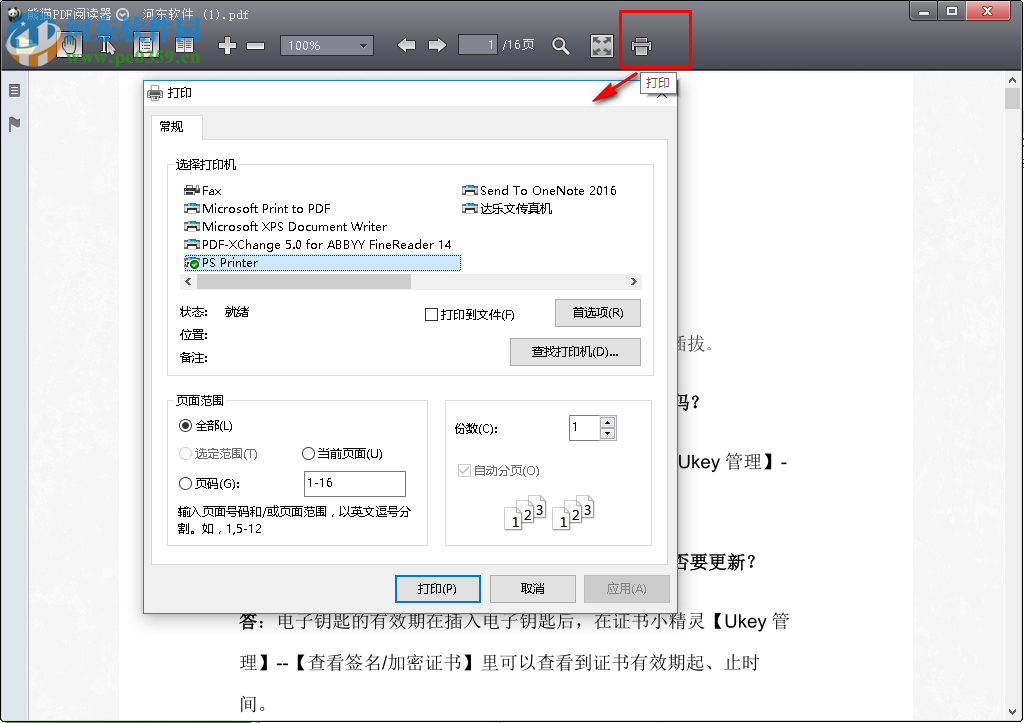This screenshot has width=1024, height=723.
Task: Click the 首选项 button
Action: point(598,313)
